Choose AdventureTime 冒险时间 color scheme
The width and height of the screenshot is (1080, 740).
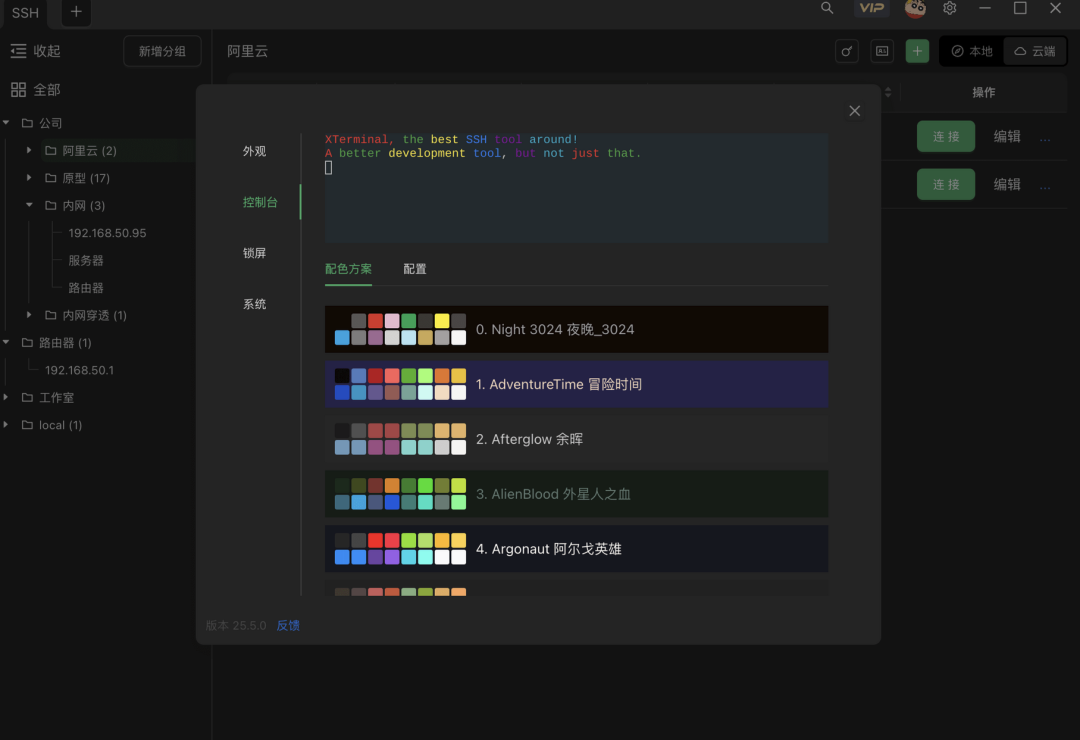577,384
